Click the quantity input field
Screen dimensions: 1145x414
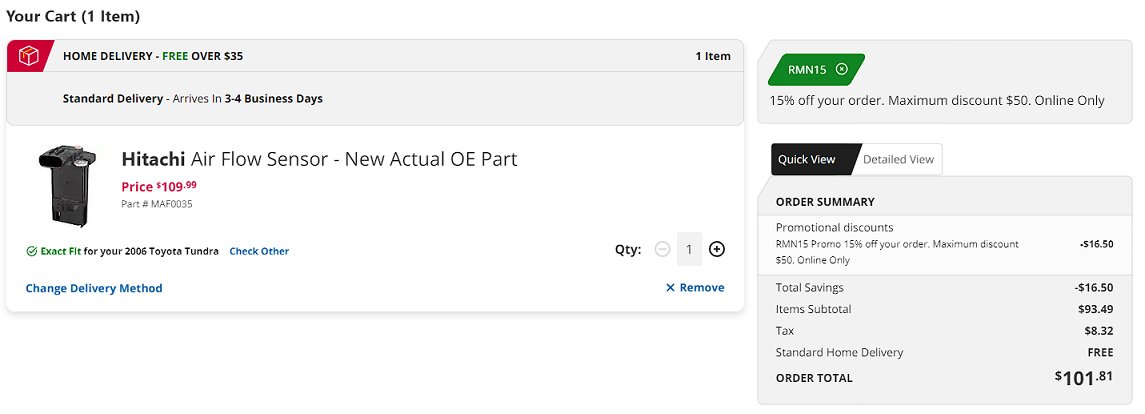[689, 249]
